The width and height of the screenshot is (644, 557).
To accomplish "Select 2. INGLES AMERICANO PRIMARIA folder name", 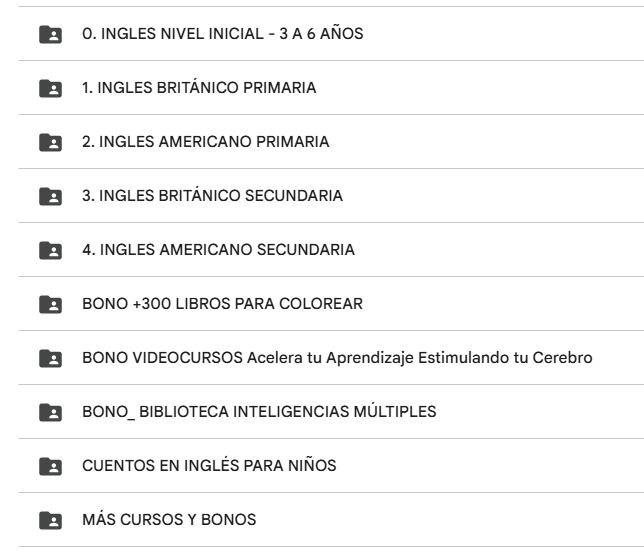I will click(x=205, y=143).
